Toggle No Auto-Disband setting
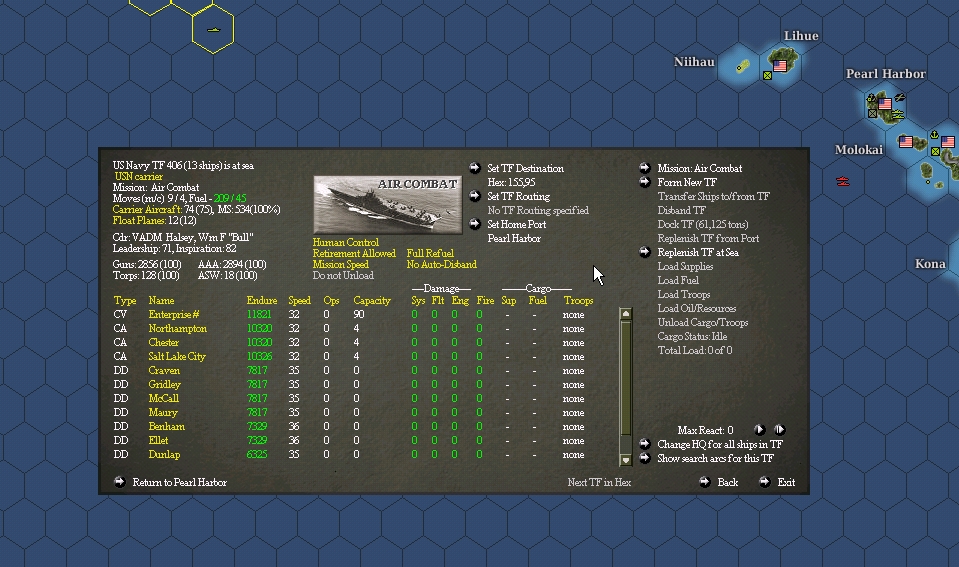 tap(442, 264)
